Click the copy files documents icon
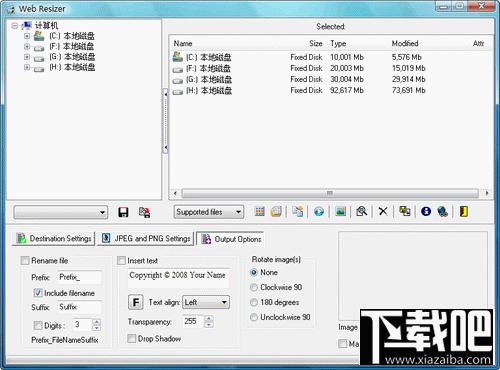The width and height of the screenshot is (500, 370). [298, 211]
